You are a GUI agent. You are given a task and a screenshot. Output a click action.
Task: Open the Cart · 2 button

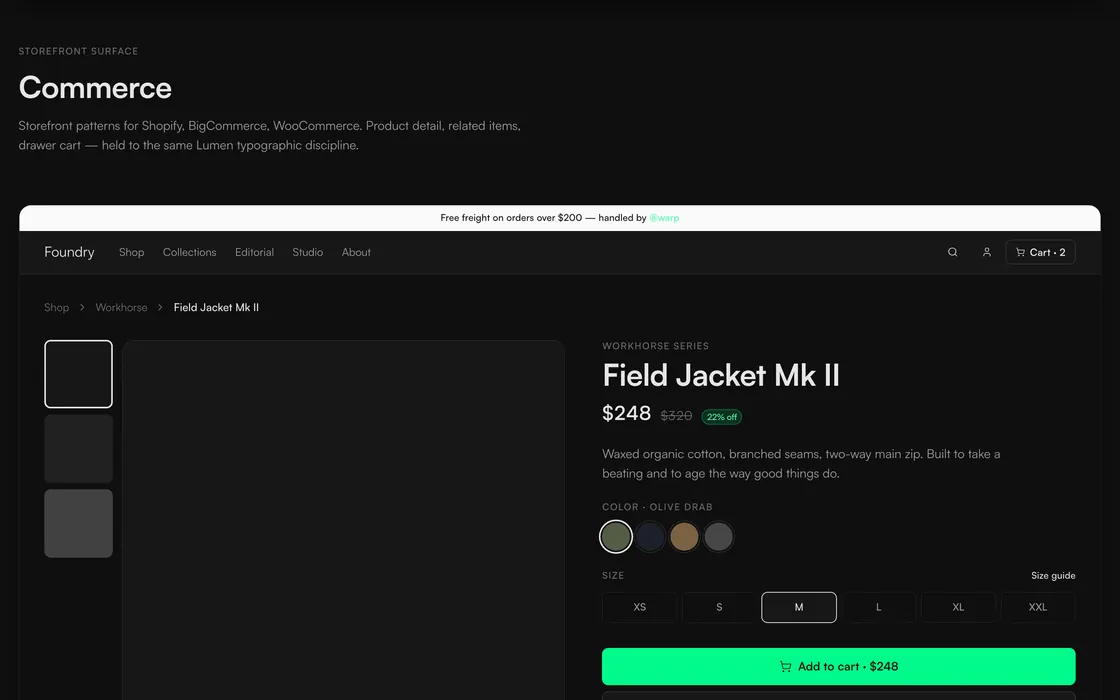(x=1040, y=252)
